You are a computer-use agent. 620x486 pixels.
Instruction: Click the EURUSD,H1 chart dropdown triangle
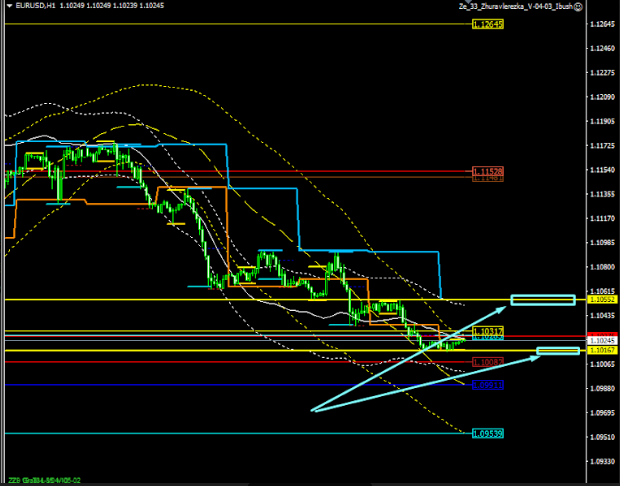[x=6, y=6]
